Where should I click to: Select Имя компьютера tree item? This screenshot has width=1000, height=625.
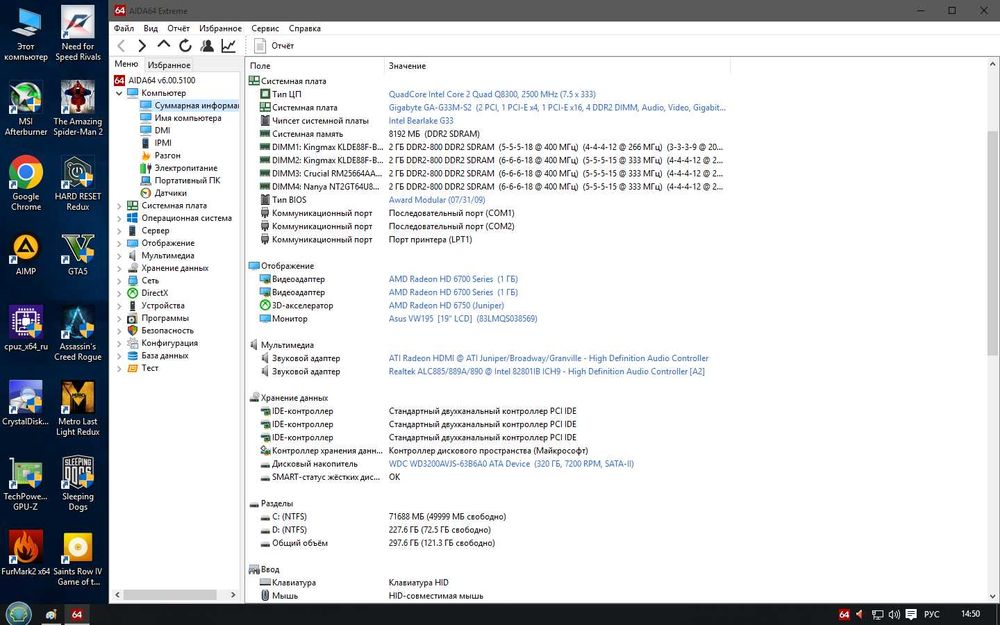[180, 118]
